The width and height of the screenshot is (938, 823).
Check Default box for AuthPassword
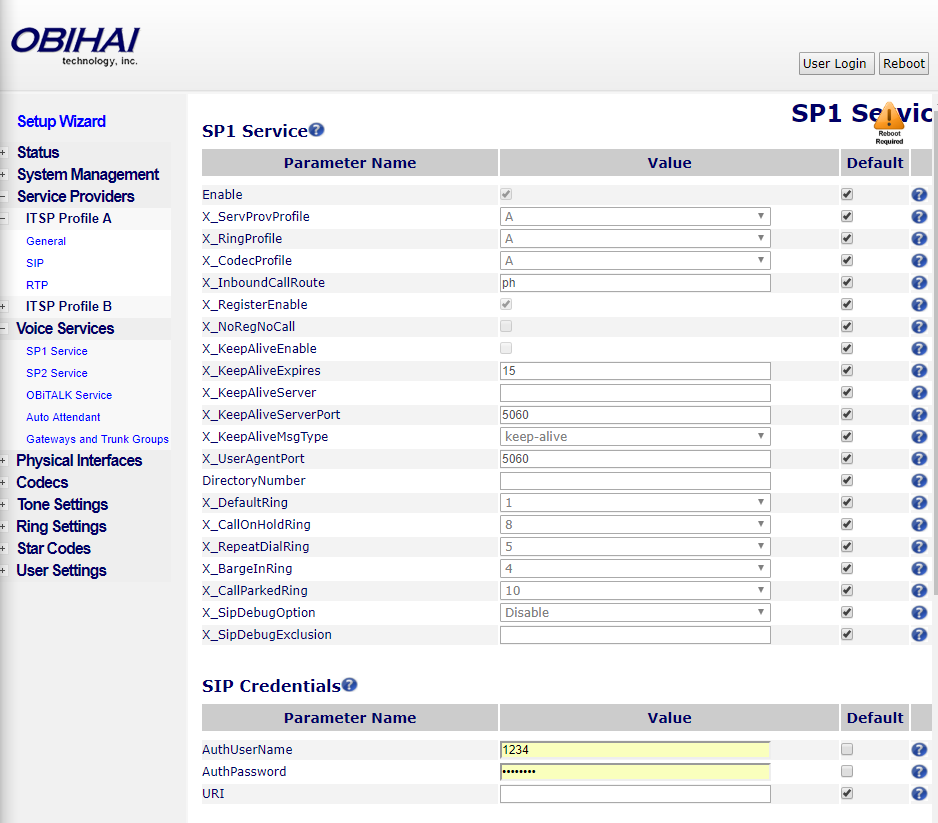[846, 771]
